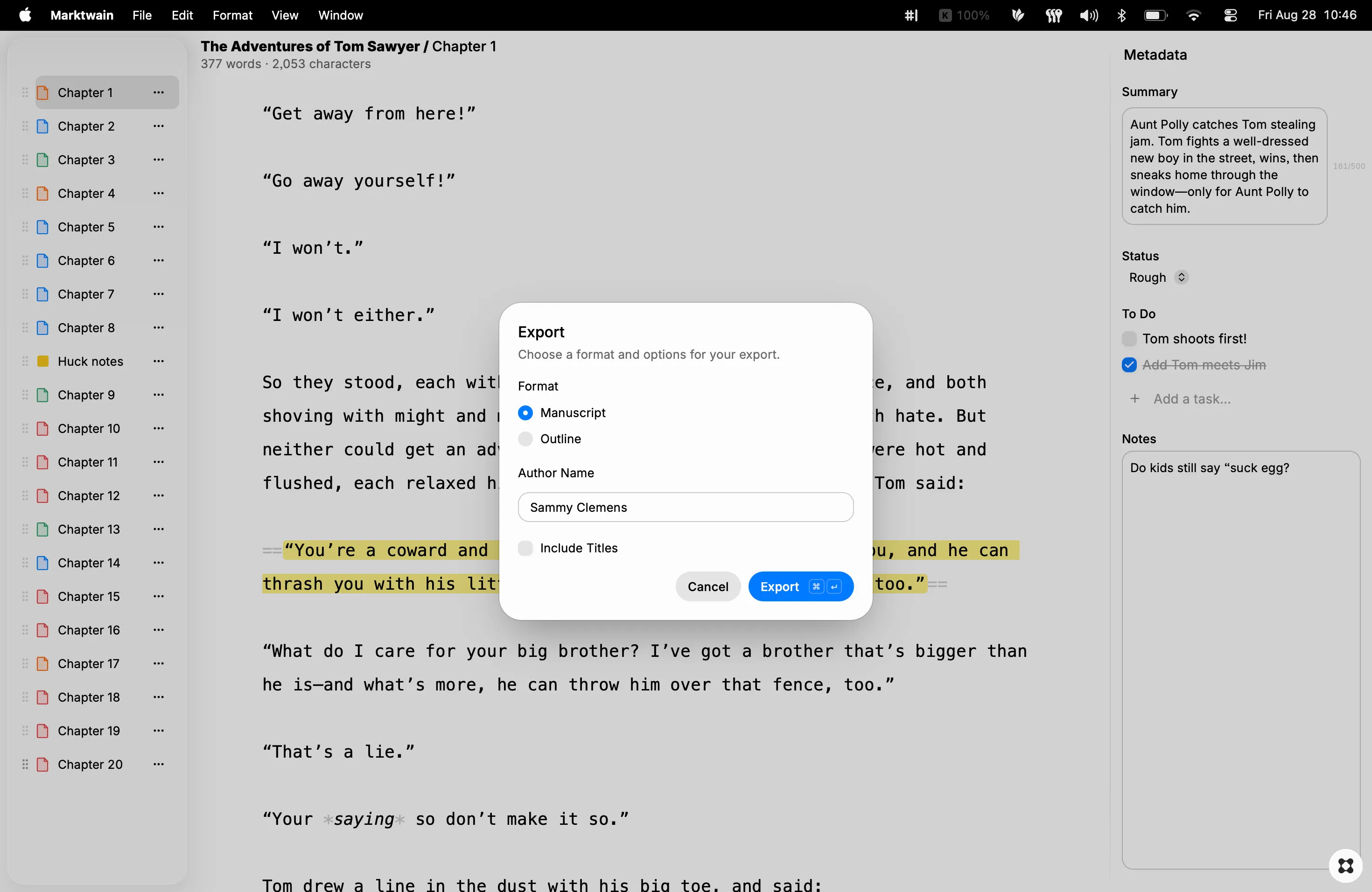
Task: Select Chapter 7 in the sidebar
Action: [x=107, y=294]
